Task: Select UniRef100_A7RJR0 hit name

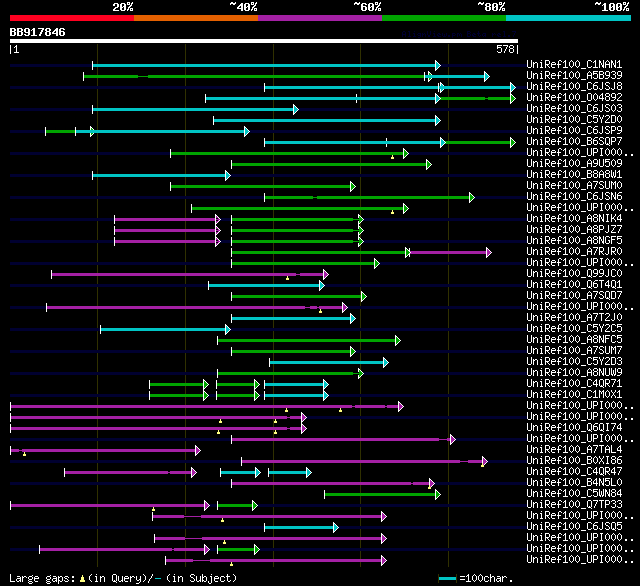Action: (574, 252)
